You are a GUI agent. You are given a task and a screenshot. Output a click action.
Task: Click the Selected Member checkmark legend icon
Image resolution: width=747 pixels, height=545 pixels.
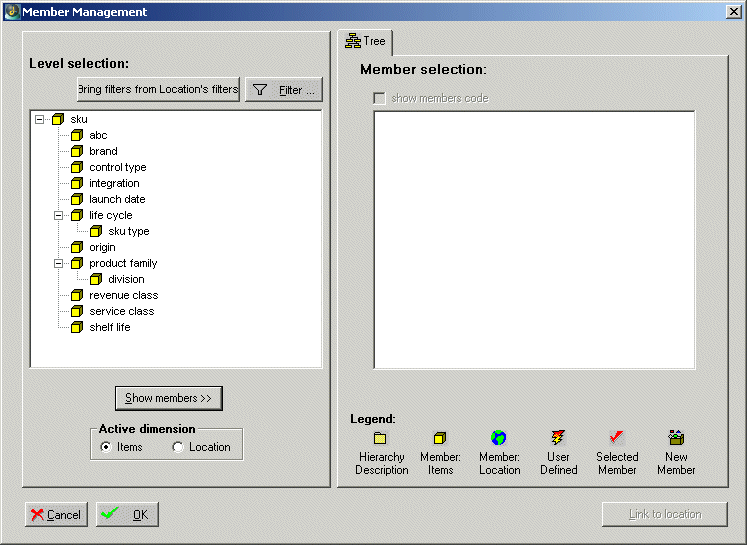616,437
